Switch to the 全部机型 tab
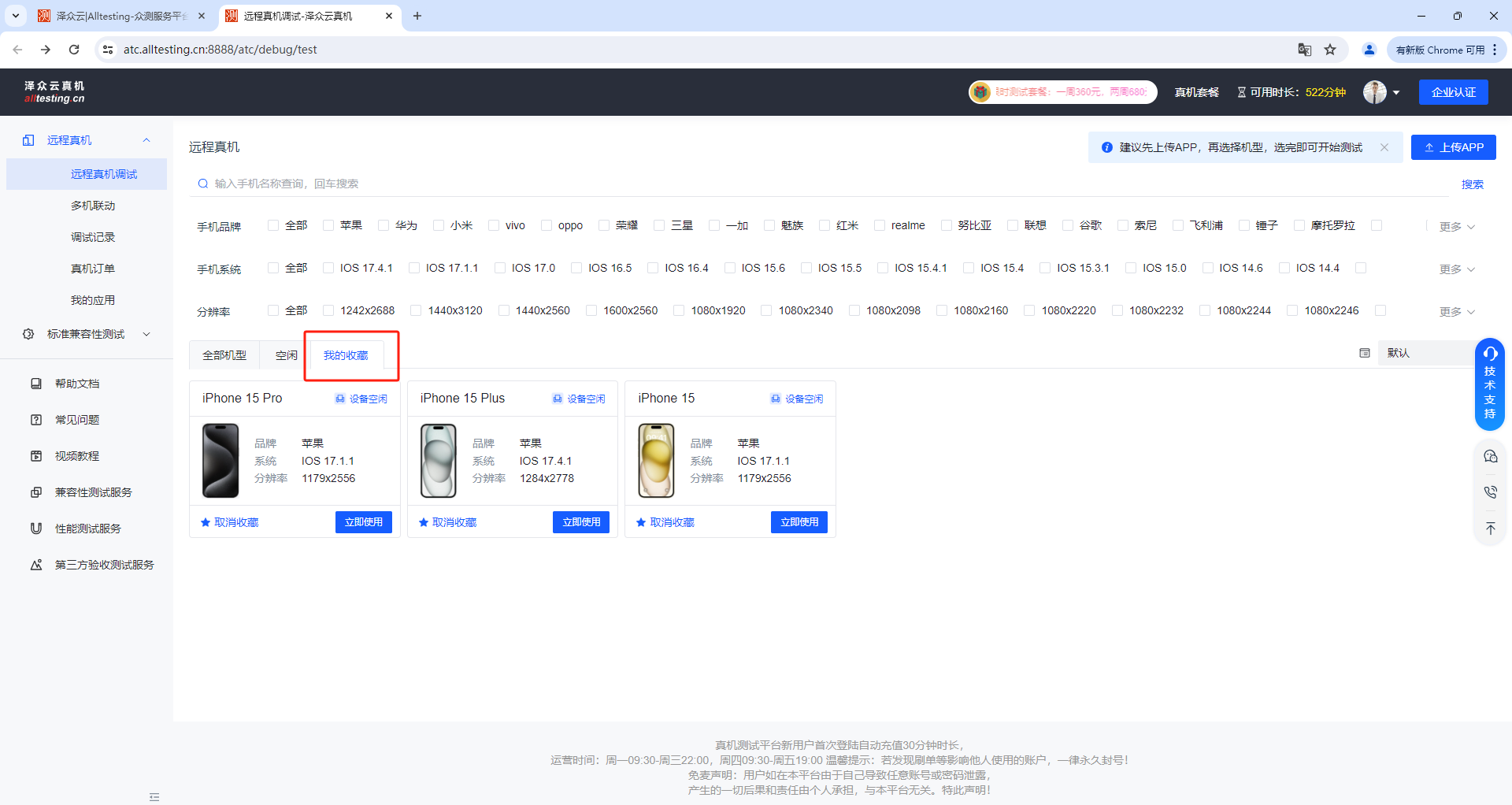The width and height of the screenshot is (1512, 805). [x=224, y=355]
